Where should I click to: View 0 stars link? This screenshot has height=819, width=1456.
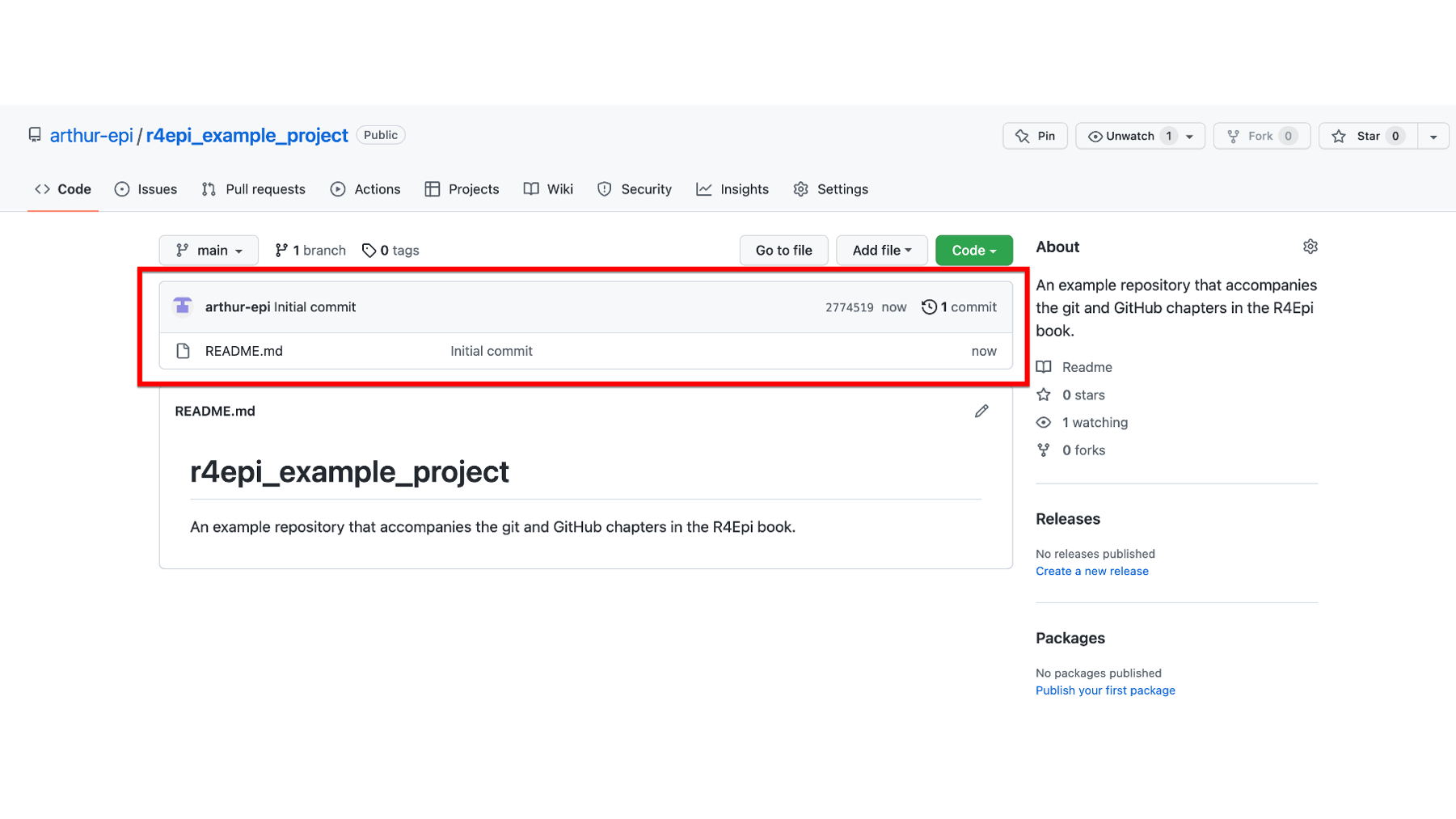(1071, 395)
